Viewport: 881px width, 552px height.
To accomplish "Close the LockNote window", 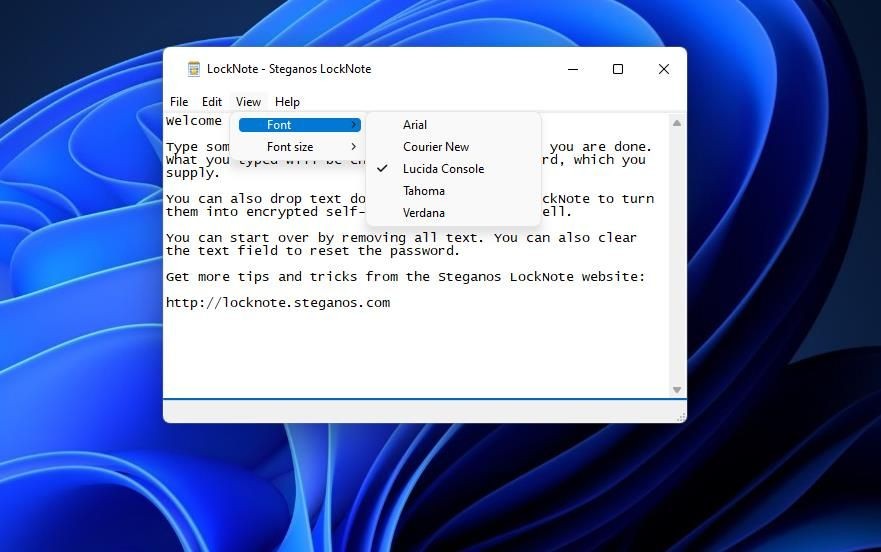I will pos(664,69).
